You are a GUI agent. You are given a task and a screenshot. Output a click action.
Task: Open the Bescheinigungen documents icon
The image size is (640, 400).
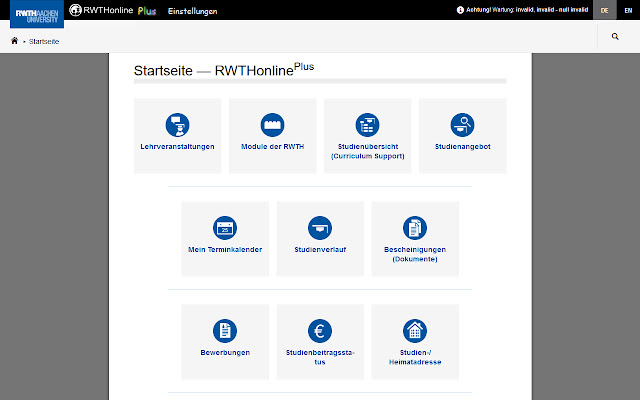415,227
